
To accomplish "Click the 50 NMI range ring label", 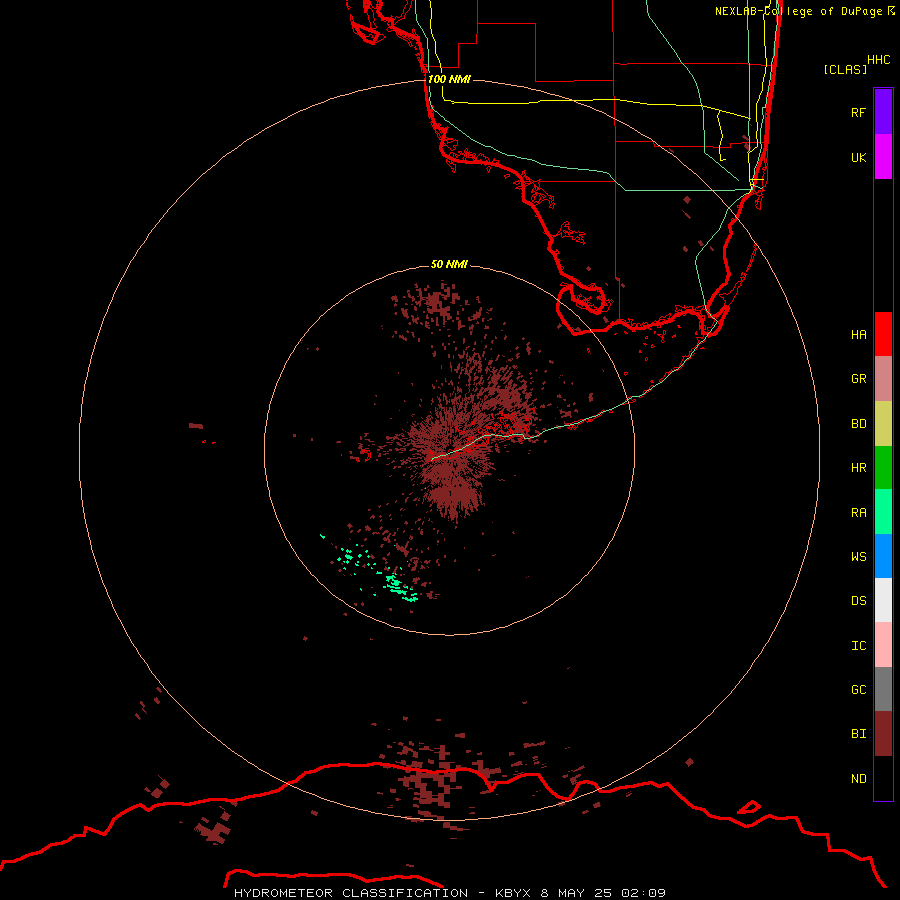I will pos(449,264).
